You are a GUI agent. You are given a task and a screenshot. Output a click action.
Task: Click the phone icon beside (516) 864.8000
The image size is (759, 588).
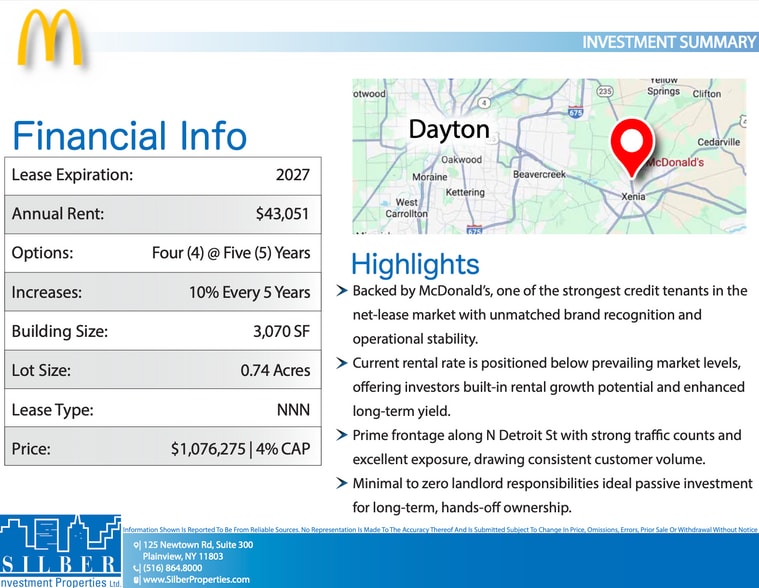point(136,568)
